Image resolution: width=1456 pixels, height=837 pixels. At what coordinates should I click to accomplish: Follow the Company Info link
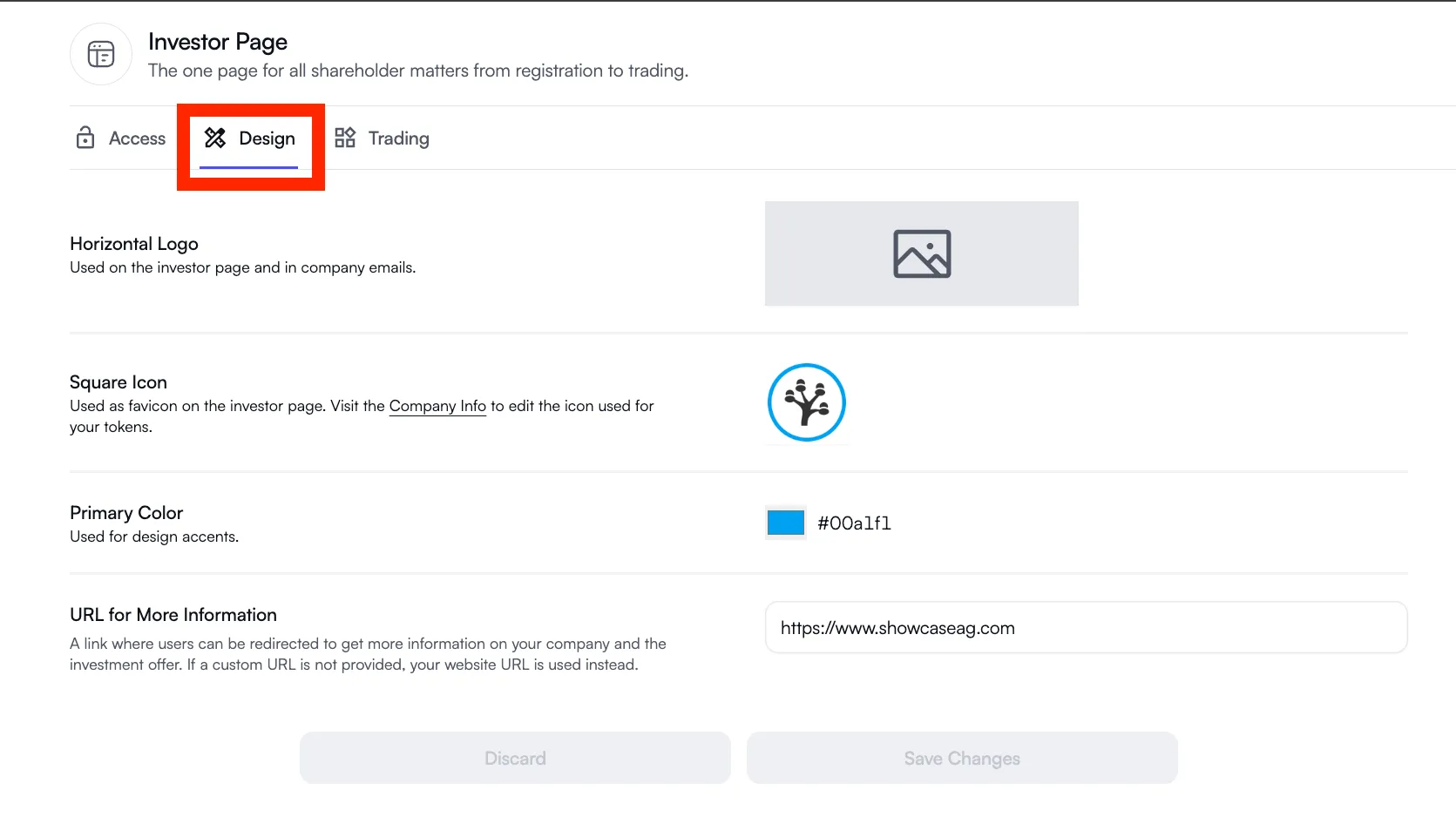[437, 406]
